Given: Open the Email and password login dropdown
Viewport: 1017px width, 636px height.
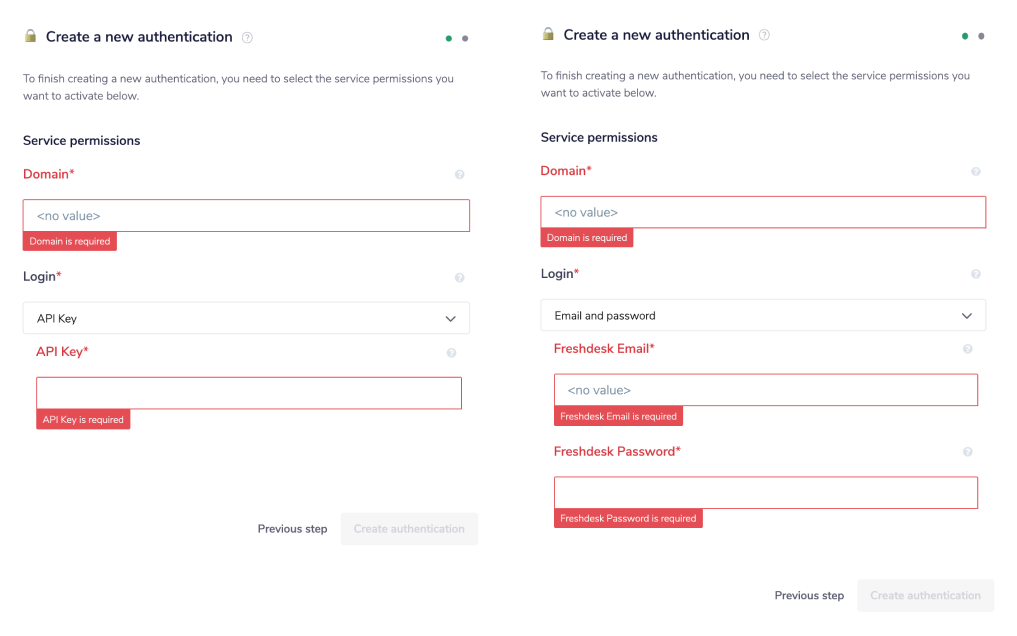Looking at the screenshot, I should pyautogui.click(x=765, y=315).
